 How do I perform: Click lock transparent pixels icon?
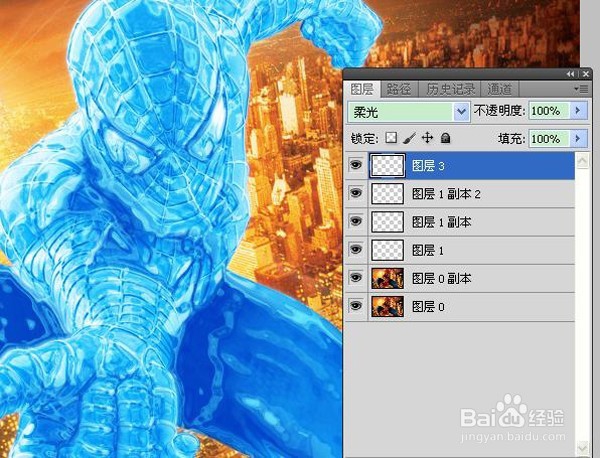click(391, 138)
